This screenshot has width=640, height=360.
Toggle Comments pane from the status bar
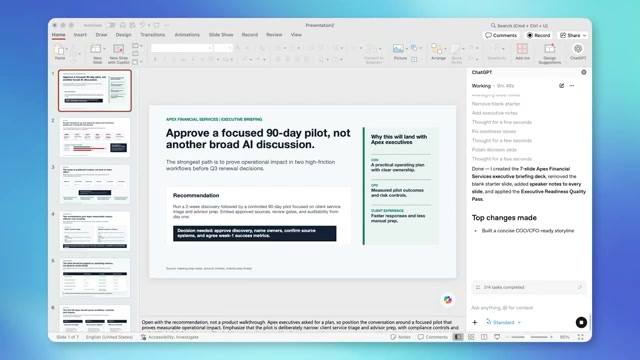[x=433, y=337]
